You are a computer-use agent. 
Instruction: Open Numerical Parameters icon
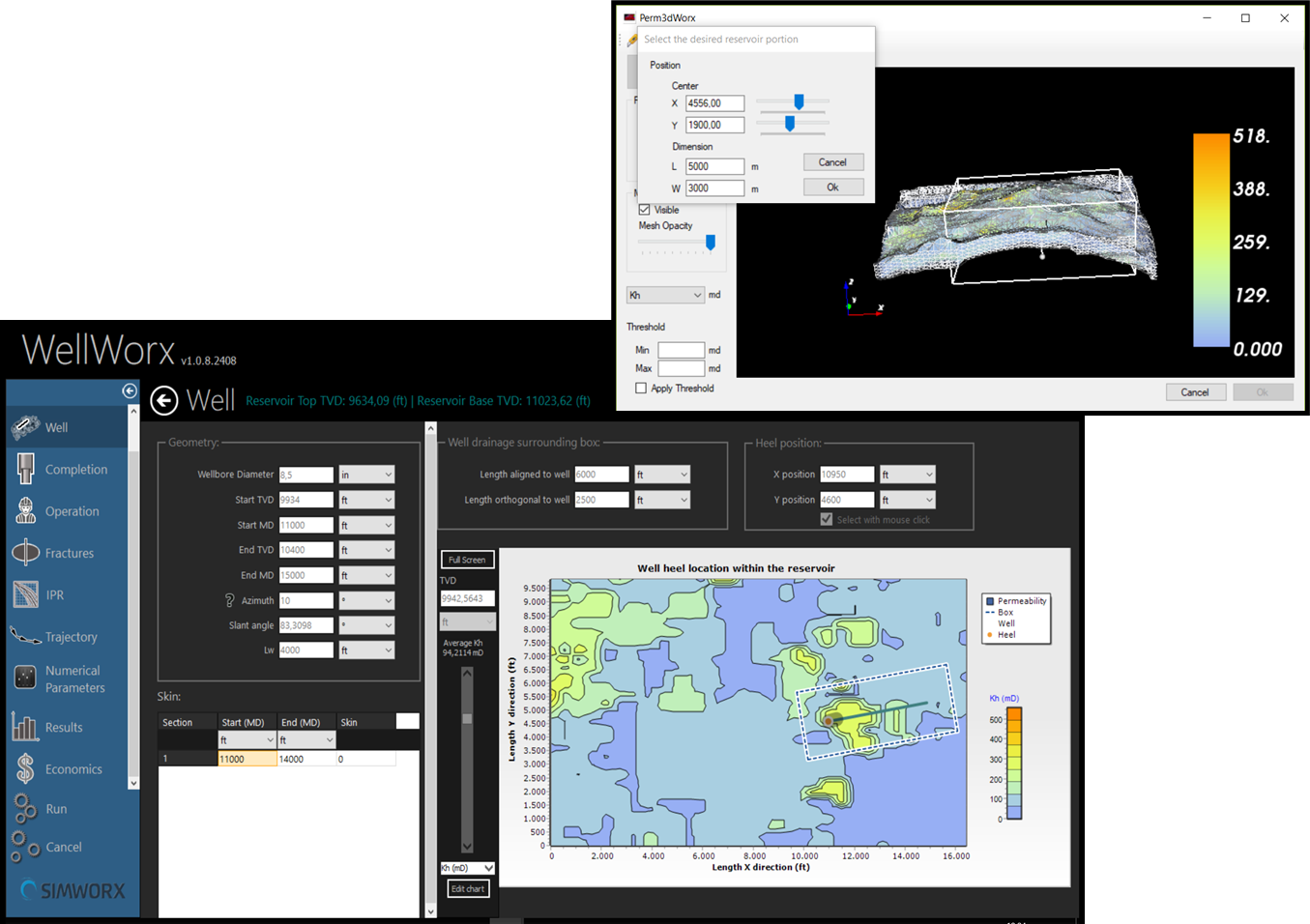point(26,678)
